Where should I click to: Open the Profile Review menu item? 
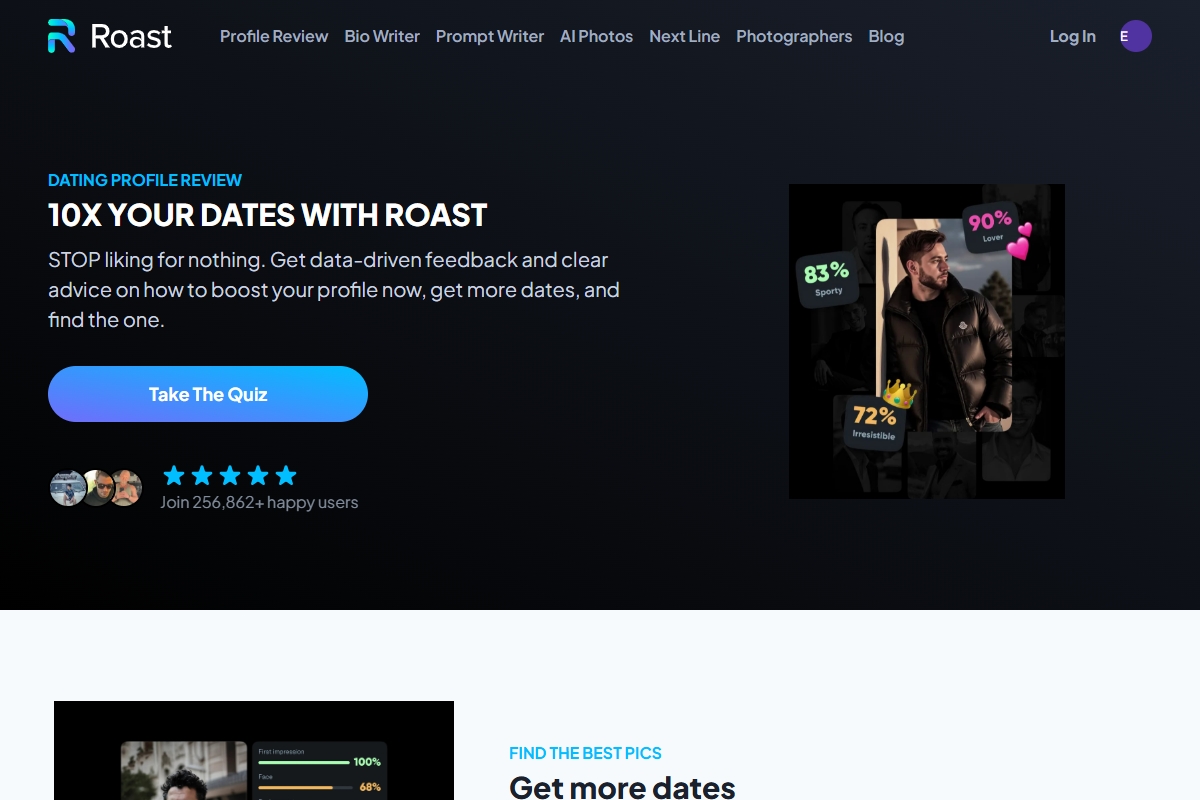[x=274, y=36]
